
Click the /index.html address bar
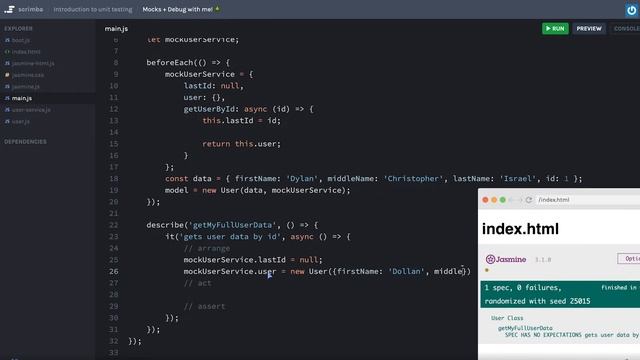(588, 200)
